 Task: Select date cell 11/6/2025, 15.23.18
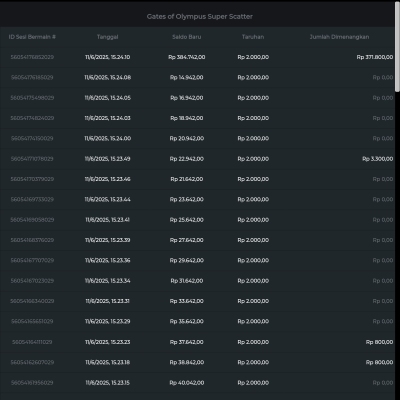(107, 363)
